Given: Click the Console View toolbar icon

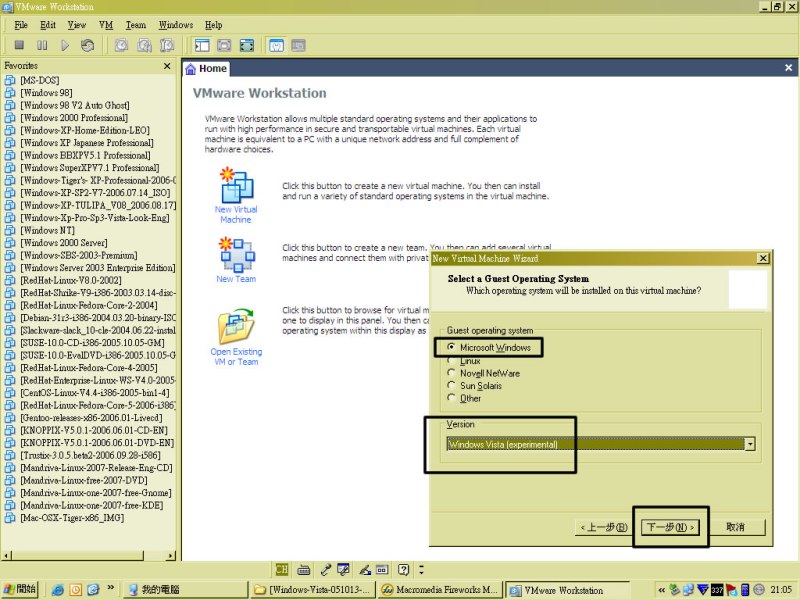Looking at the screenshot, I should (298, 45).
